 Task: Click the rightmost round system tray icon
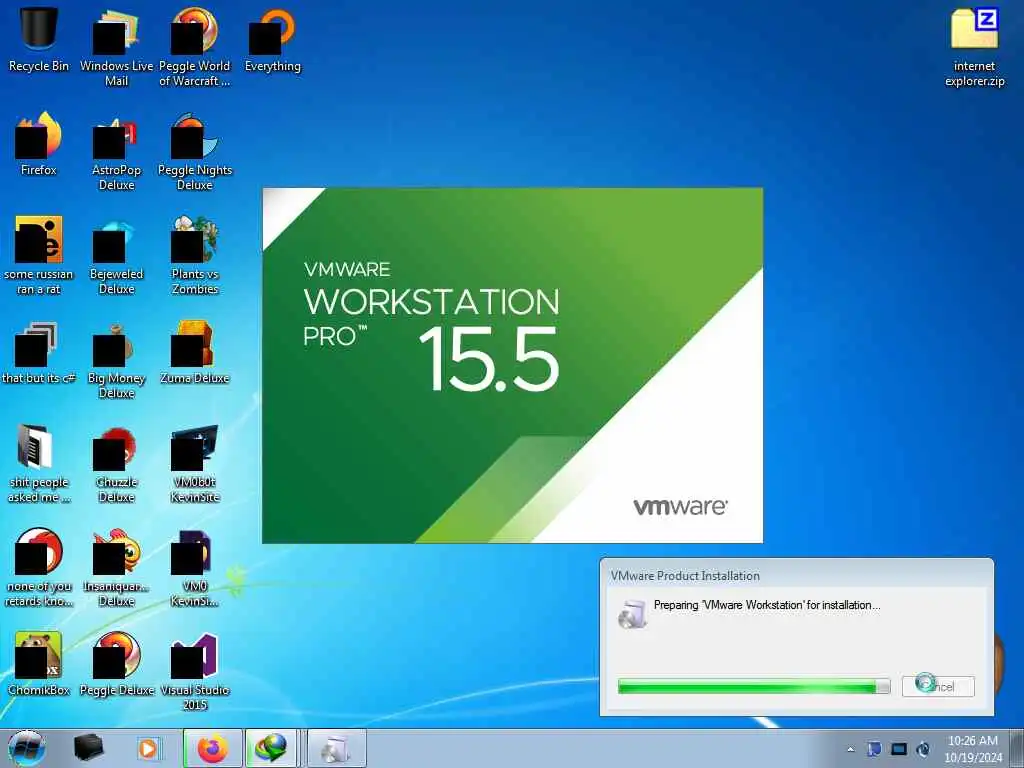[923, 749]
